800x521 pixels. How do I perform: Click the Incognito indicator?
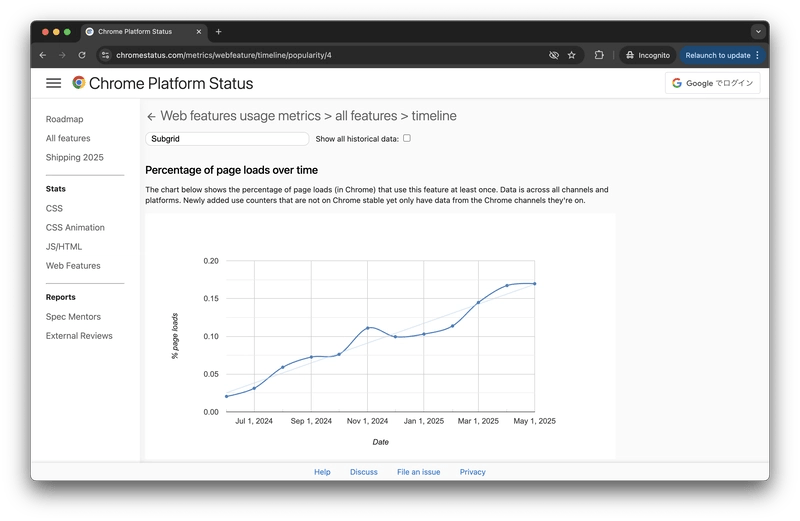(648, 55)
